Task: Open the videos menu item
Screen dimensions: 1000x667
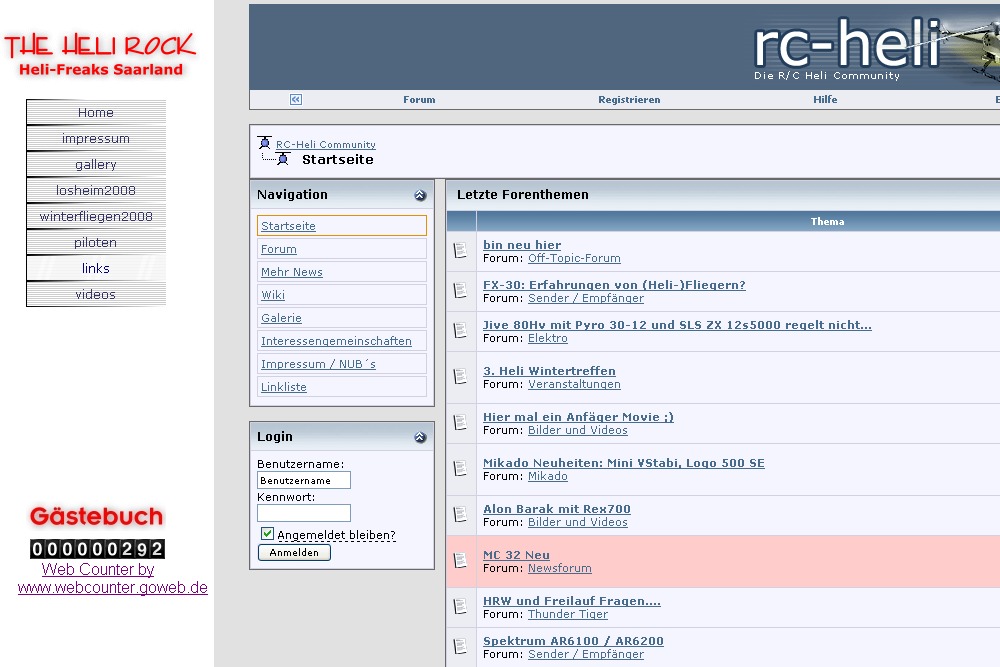Action: pos(96,295)
